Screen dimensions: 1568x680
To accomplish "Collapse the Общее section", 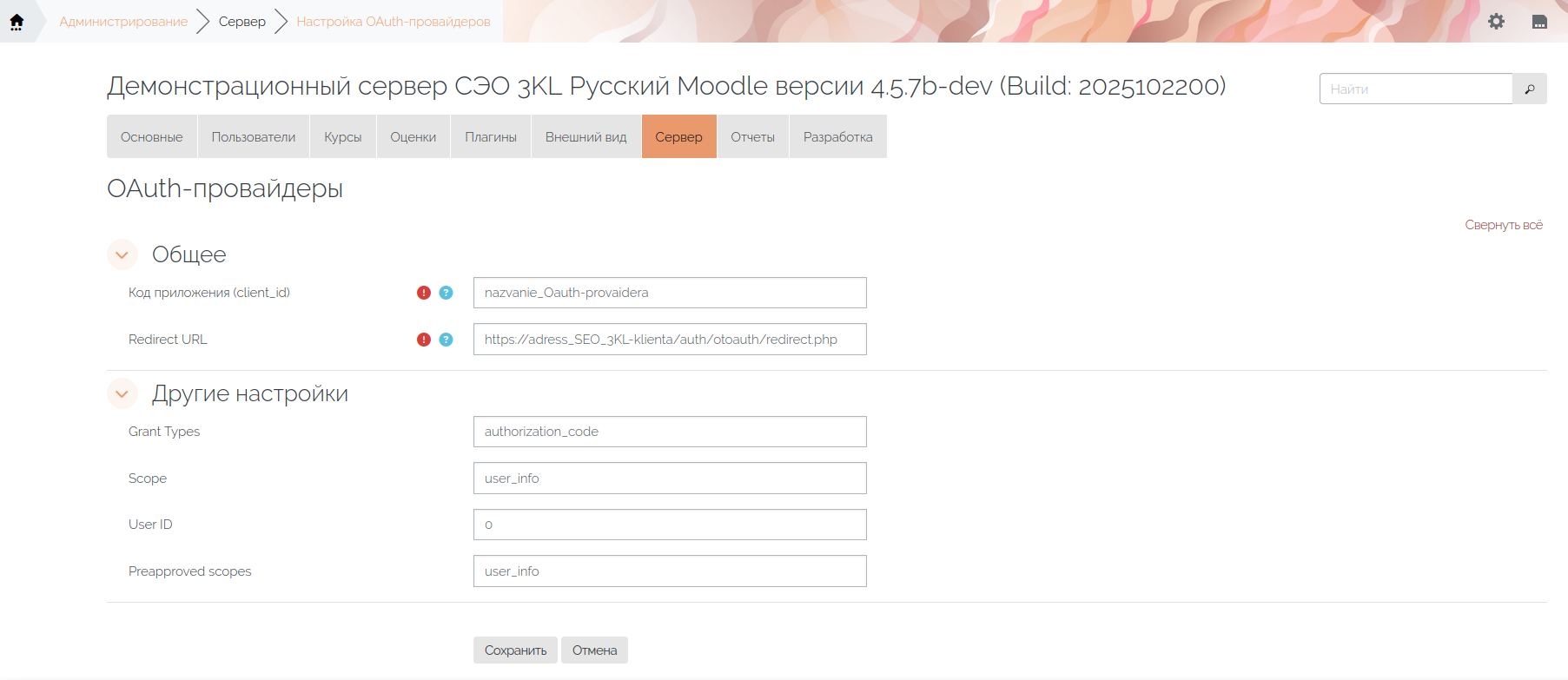I will [x=122, y=254].
